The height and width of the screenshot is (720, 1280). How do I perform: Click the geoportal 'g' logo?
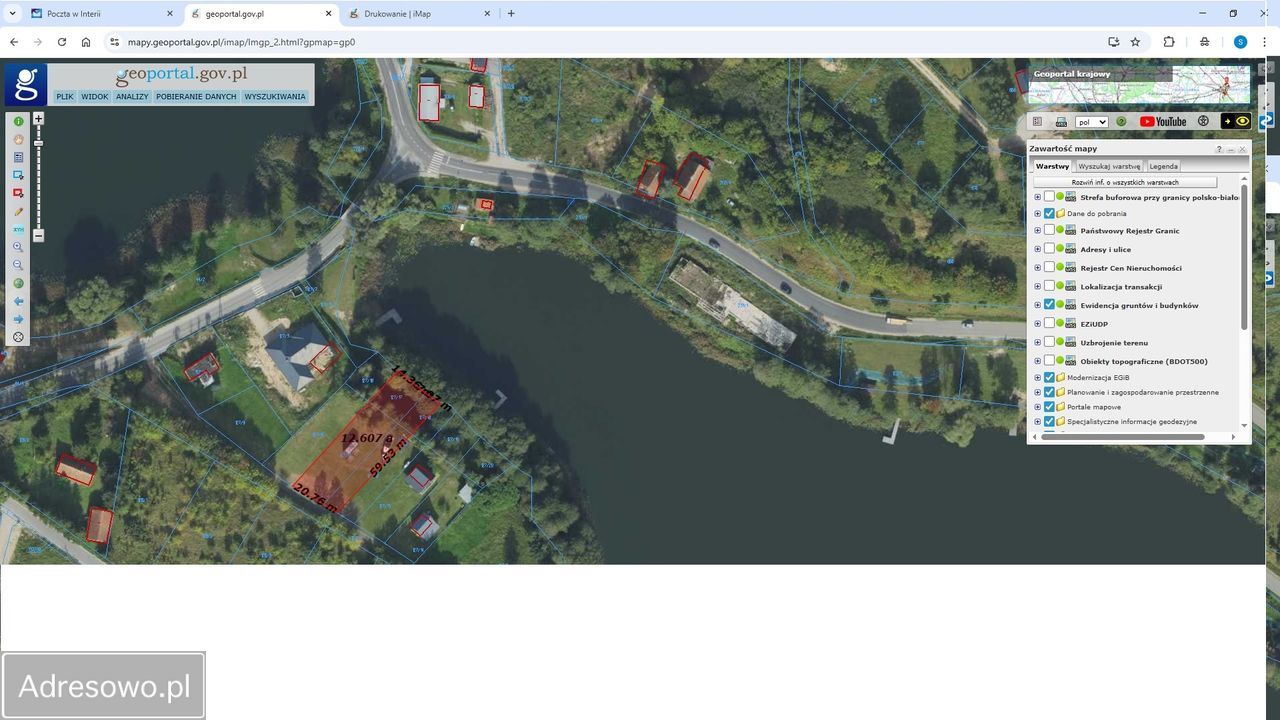tap(26, 84)
